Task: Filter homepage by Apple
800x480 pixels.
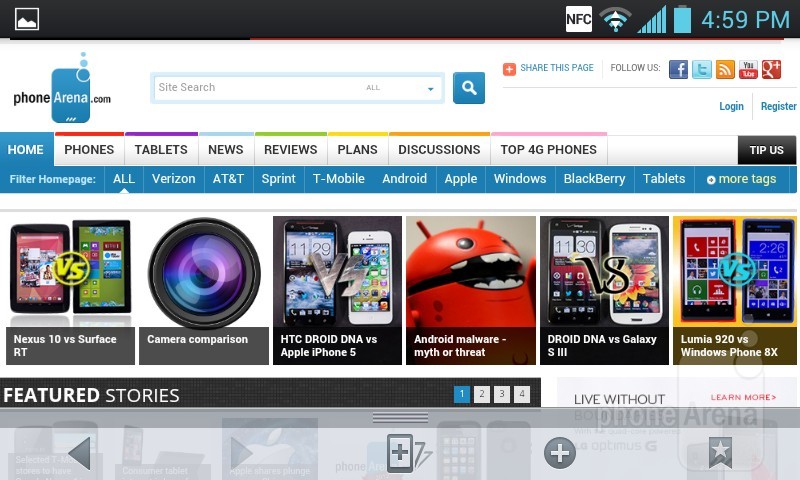Action: [461, 179]
